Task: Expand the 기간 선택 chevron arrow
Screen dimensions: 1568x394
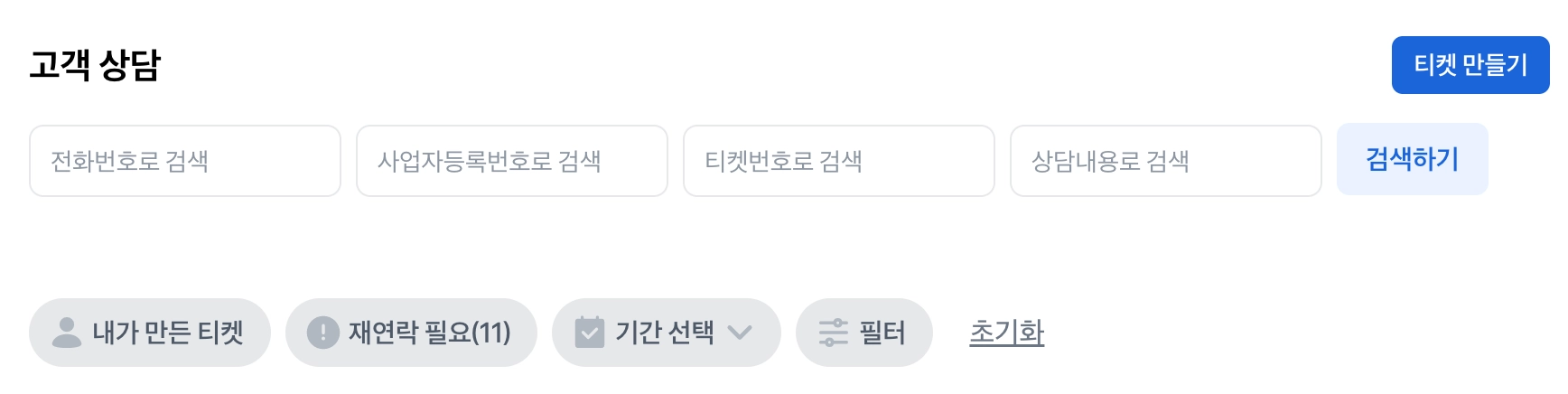Action: (x=740, y=333)
